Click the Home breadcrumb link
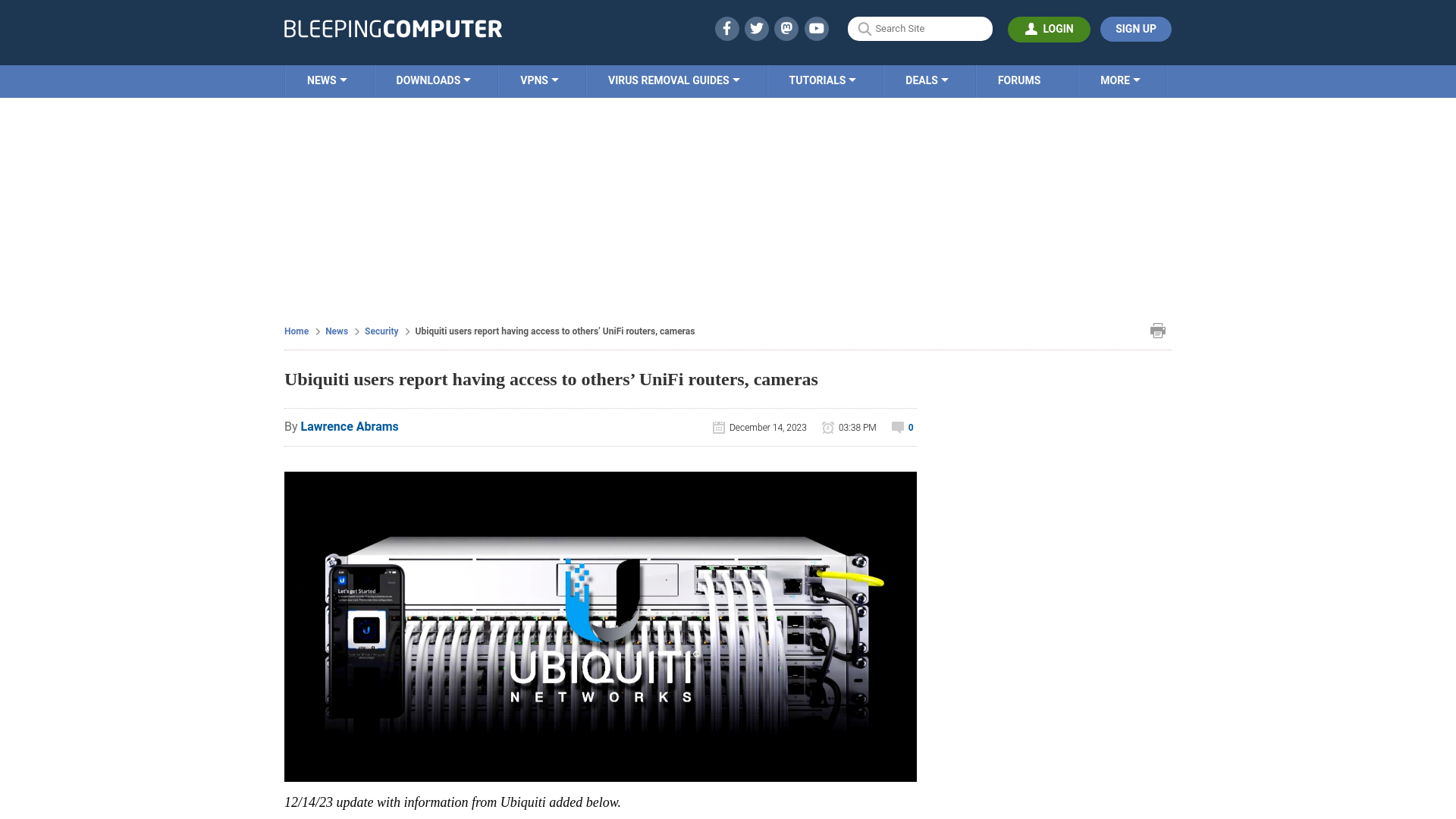This screenshot has height=819, width=1456. 297,331
